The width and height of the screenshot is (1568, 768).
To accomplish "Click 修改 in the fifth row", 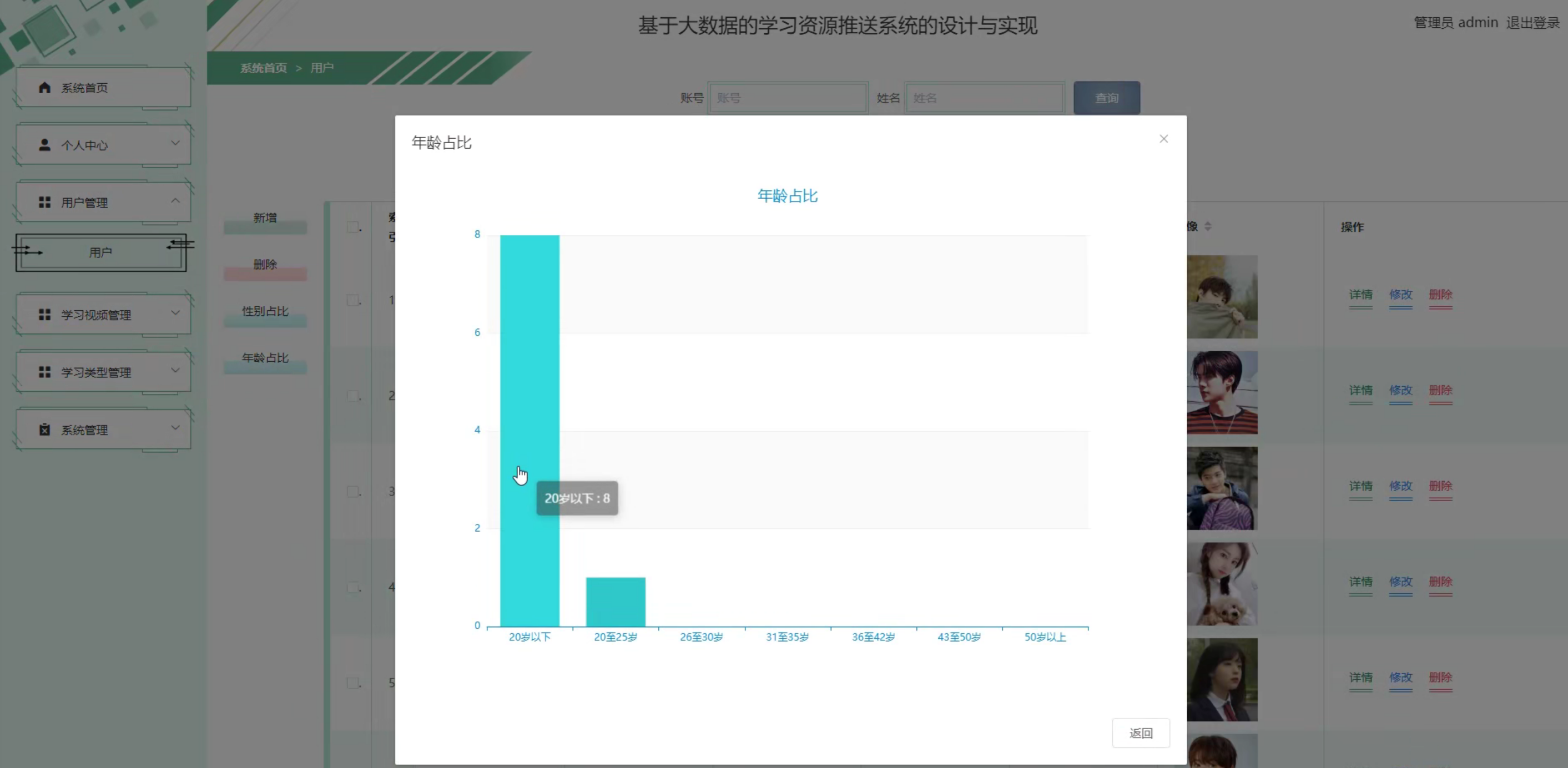I will pyautogui.click(x=1400, y=678).
